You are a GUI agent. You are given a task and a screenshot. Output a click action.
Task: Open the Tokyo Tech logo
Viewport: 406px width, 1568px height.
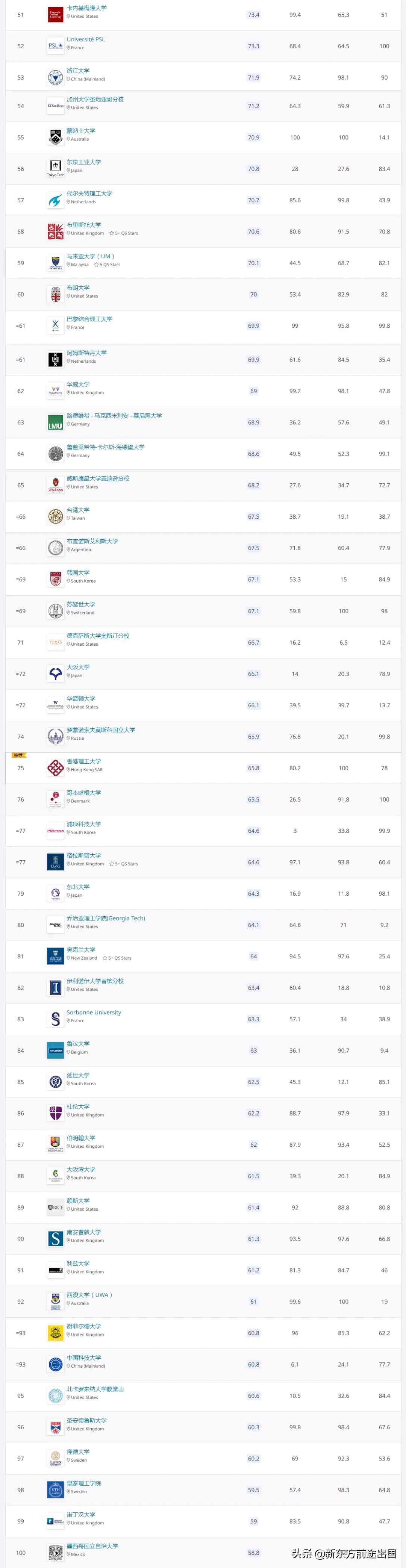(x=55, y=169)
